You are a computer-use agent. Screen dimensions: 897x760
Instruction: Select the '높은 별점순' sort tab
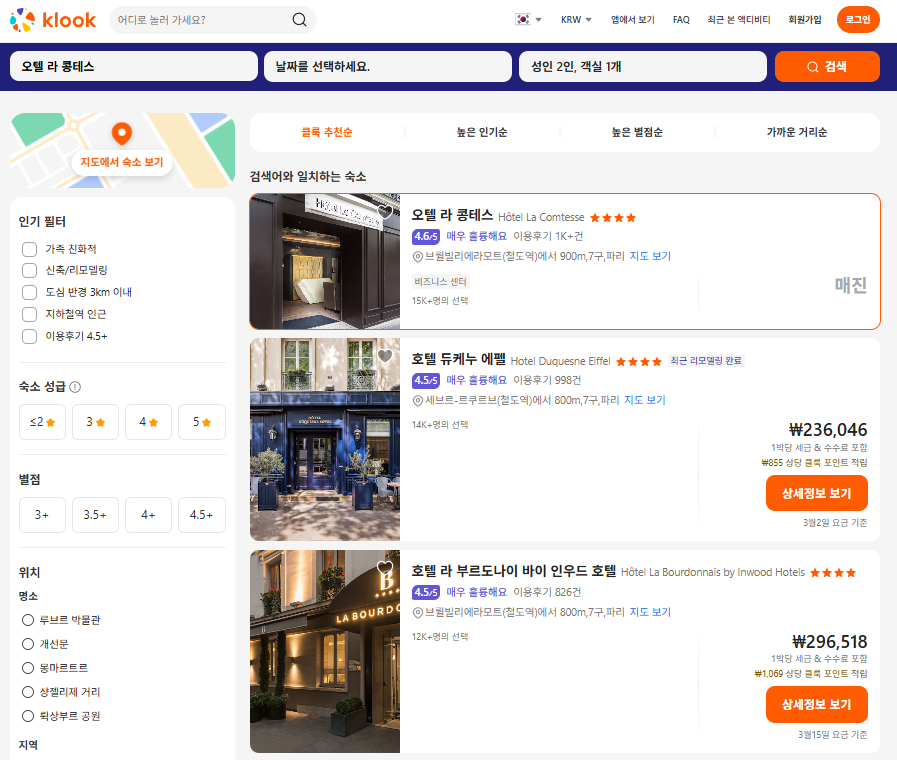click(637, 132)
